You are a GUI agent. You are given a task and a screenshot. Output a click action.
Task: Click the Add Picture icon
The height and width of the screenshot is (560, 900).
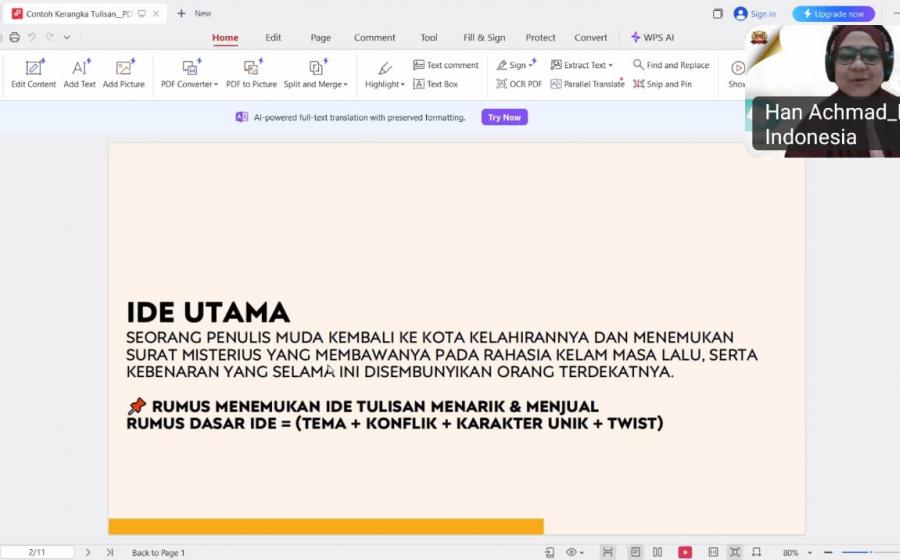124,74
